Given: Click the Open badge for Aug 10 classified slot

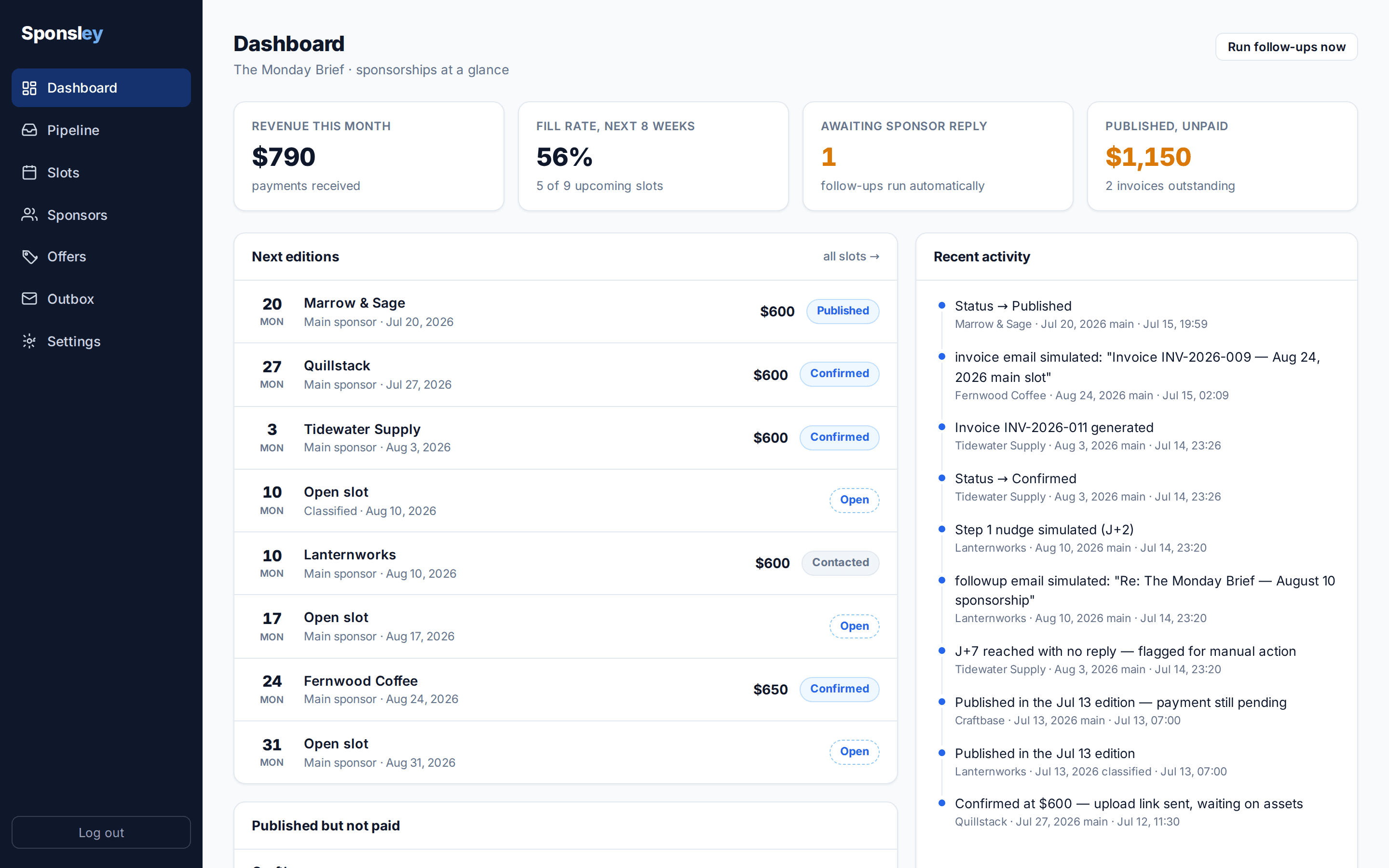Looking at the screenshot, I should point(854,500).
